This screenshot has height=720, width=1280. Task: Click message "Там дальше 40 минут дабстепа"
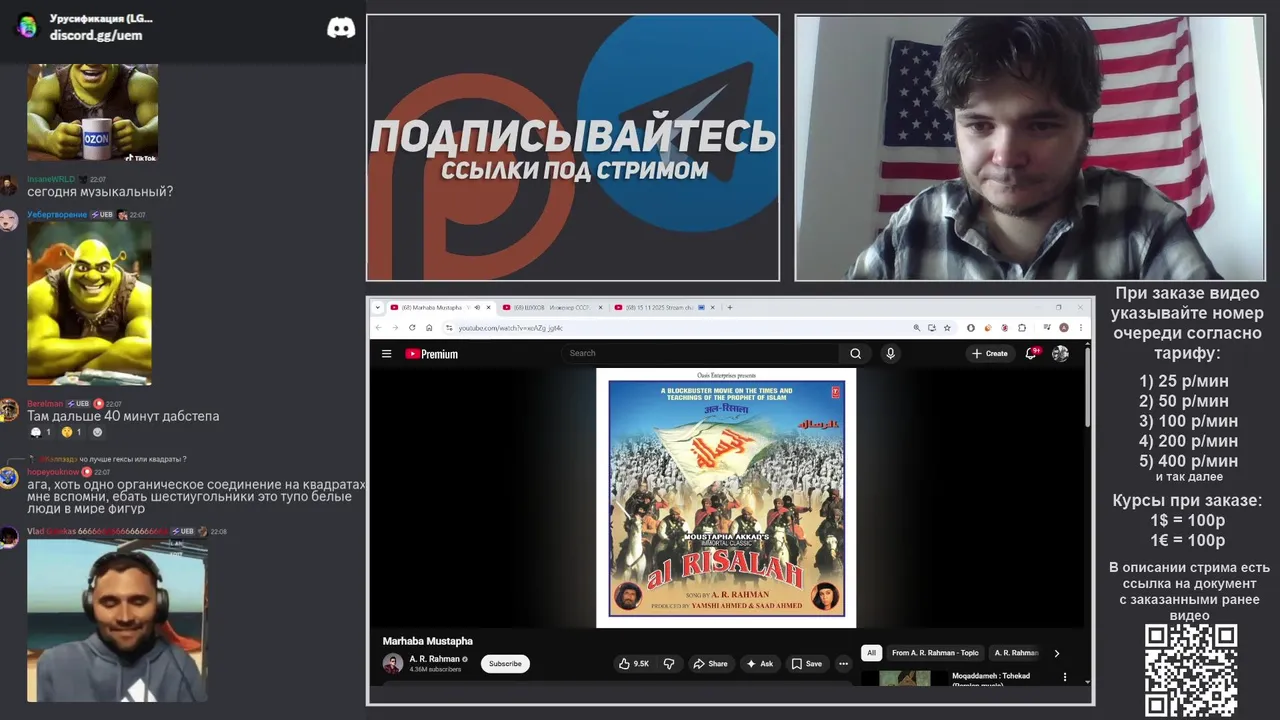coord(123,416)
